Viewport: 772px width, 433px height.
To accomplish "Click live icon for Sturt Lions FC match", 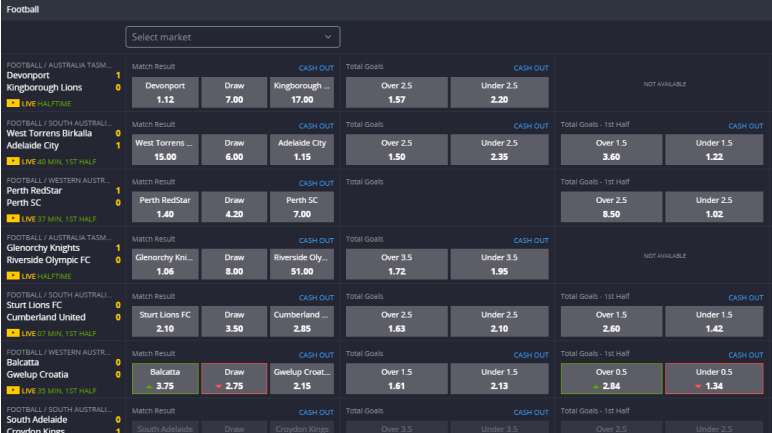I will tap(12, 333).
